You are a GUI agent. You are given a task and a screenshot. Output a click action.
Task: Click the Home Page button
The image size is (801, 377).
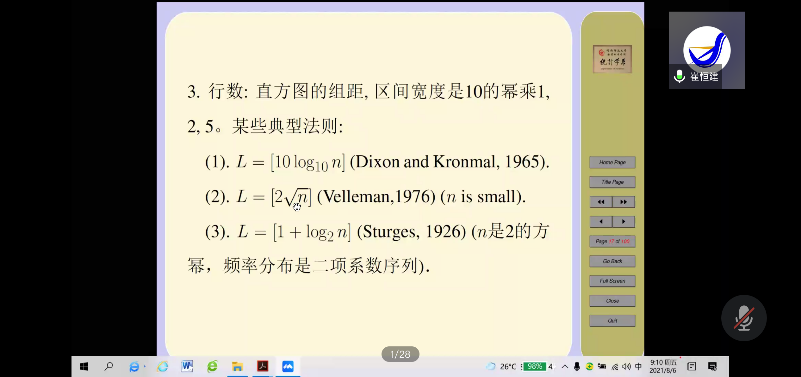pyautogui.click(x=612, y=162)
